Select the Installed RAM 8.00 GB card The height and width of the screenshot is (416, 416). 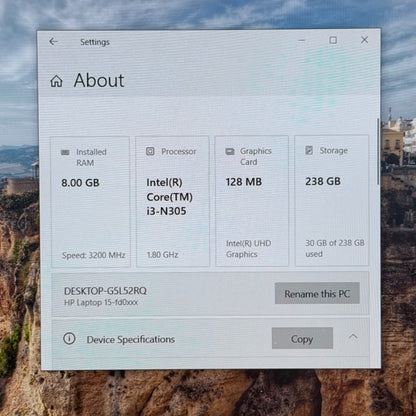[90, 202]
